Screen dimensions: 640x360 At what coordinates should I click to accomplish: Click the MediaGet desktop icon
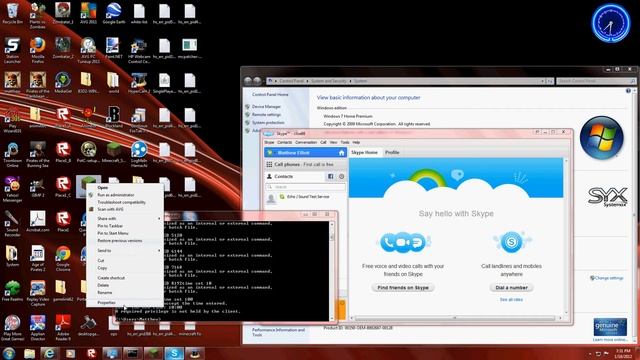click(63, 83)
